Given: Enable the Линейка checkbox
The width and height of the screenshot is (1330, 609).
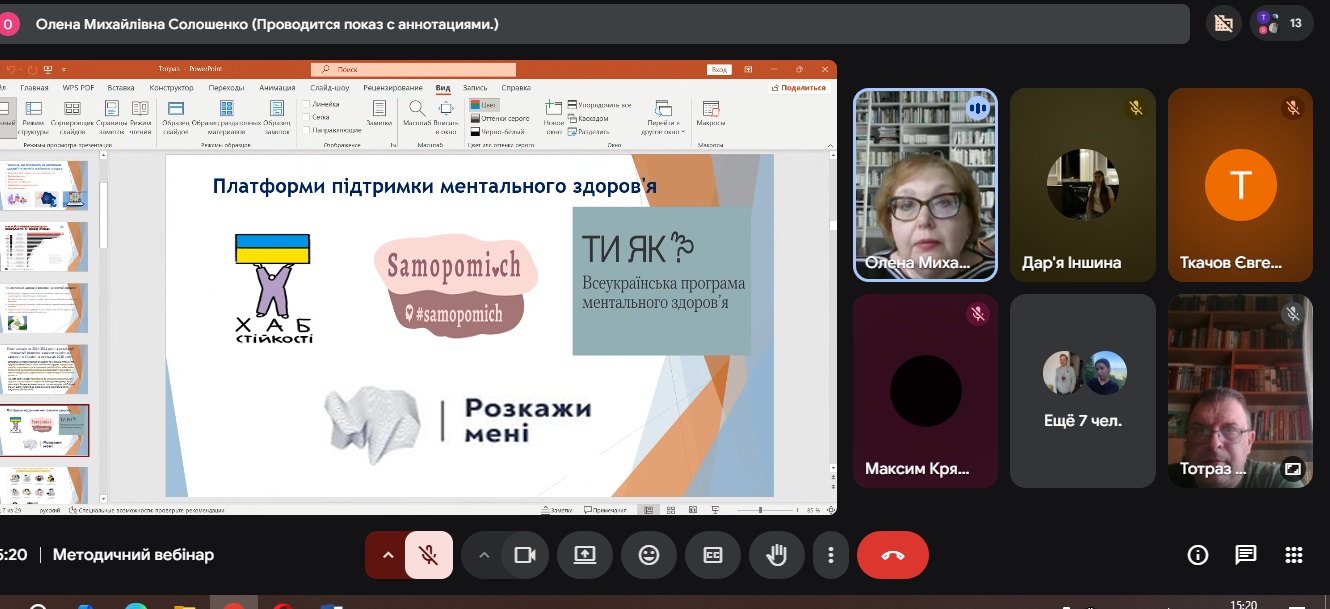Looking at the screenshot, I should coord(306,104).
